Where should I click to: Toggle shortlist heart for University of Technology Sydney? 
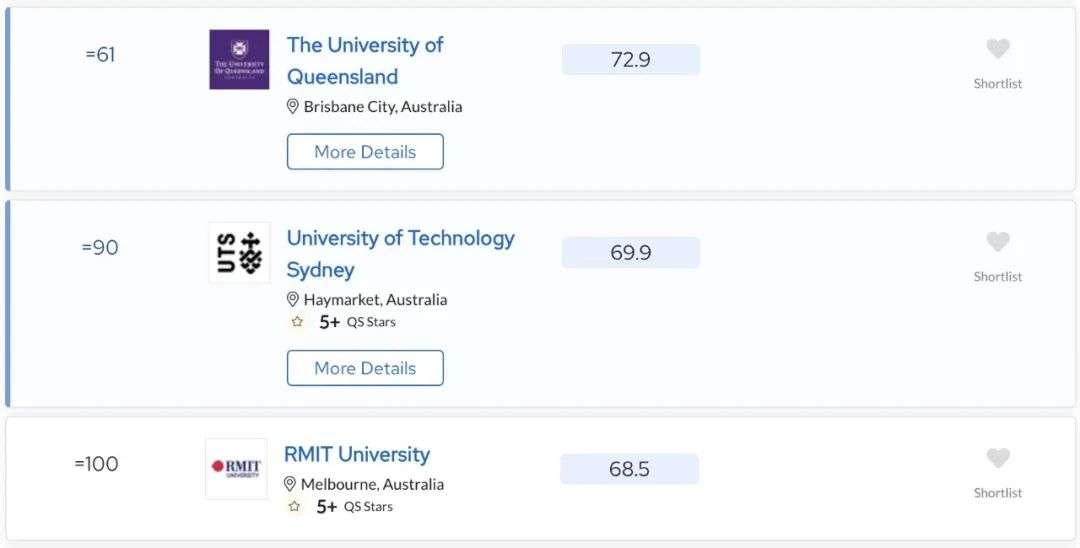pos(997,242)
